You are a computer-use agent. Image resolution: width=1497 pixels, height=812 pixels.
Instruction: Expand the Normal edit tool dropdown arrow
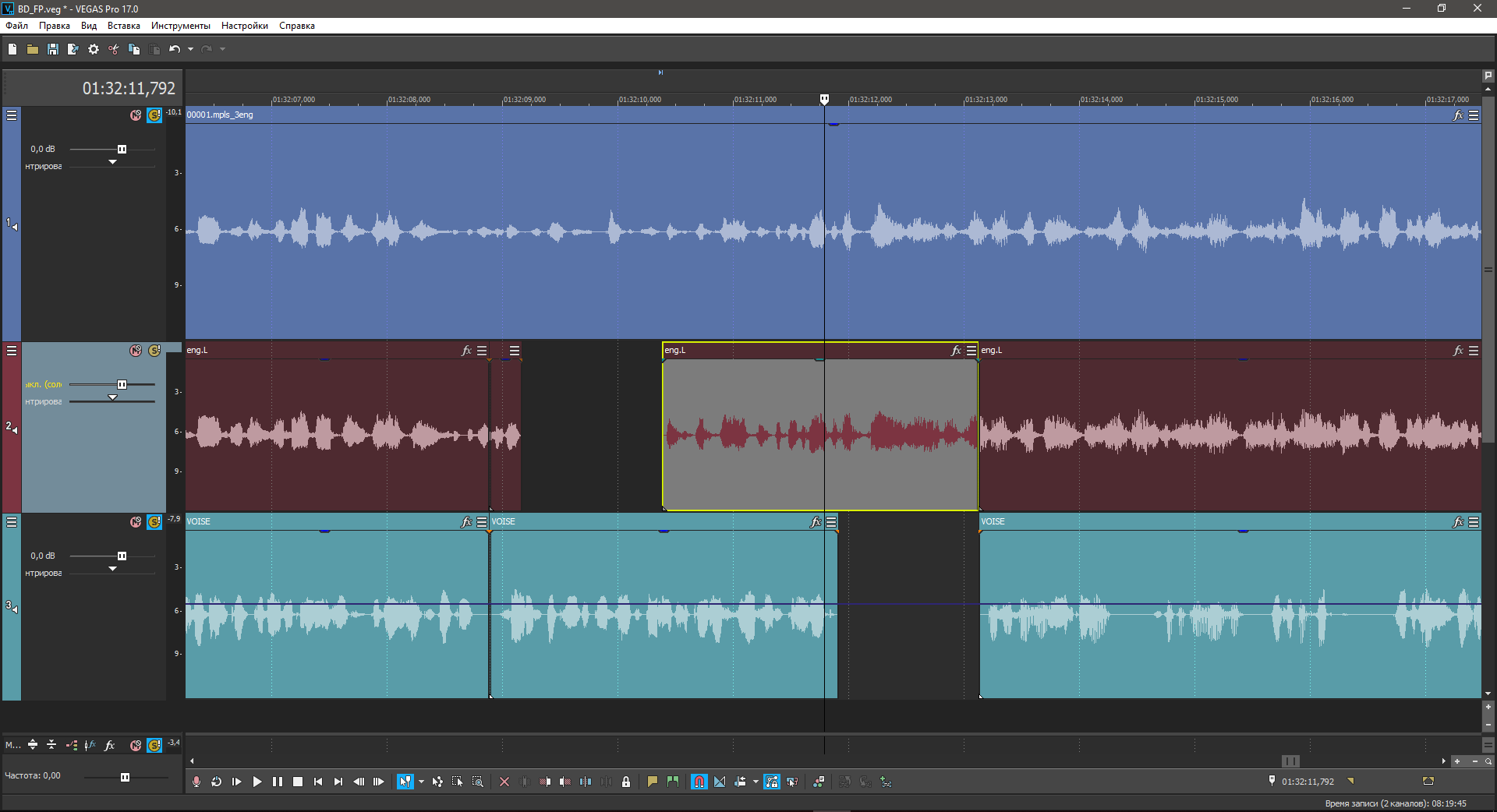(x=421, y=782)
